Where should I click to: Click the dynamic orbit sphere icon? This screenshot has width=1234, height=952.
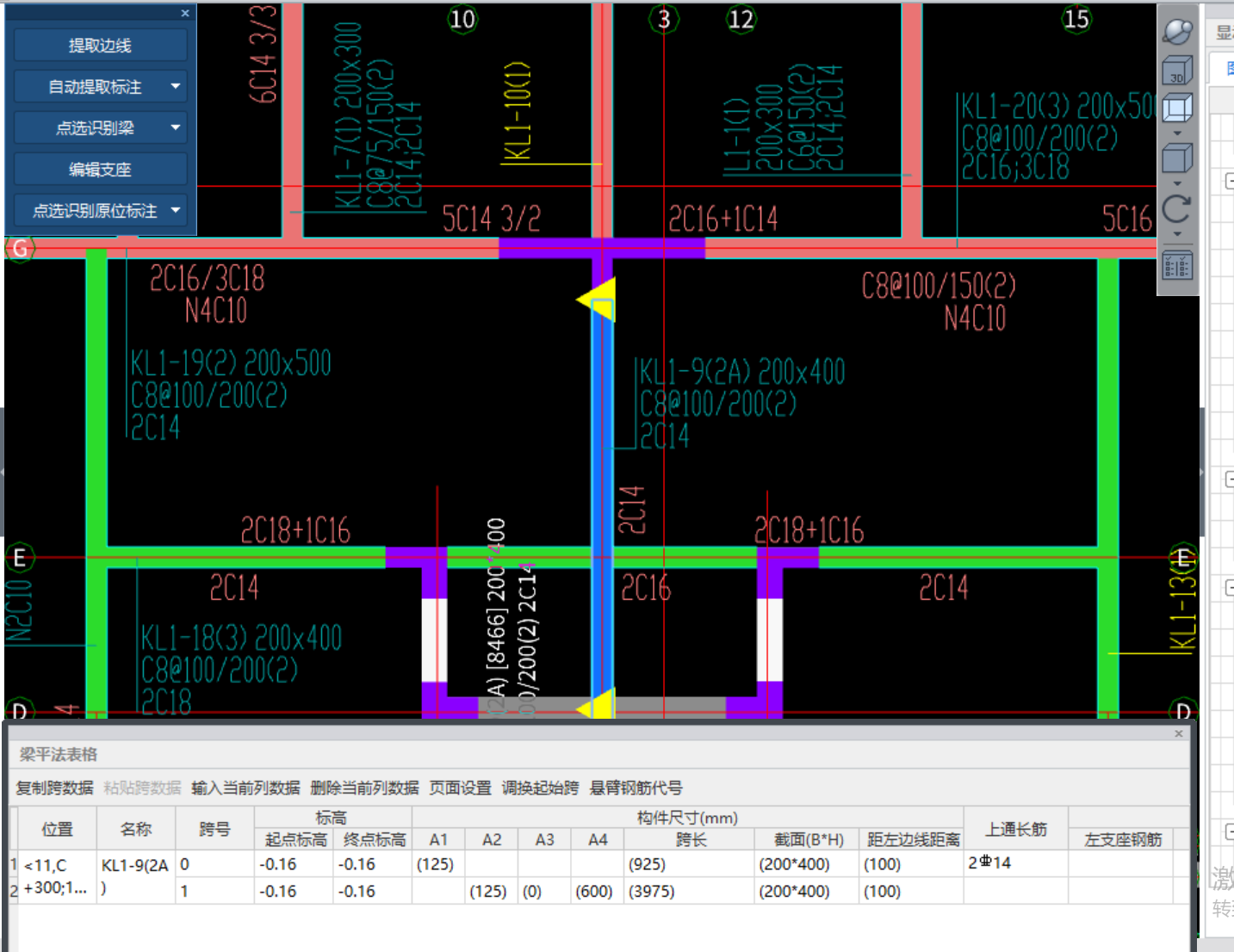click(x=1177, y=31)
